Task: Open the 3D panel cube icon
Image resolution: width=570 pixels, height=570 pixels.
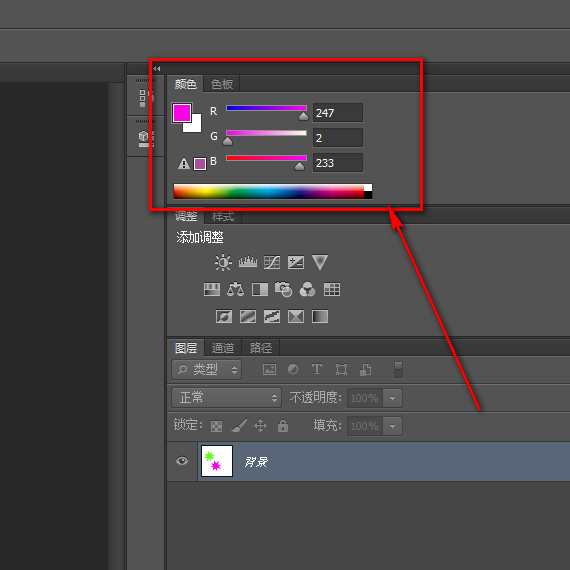Action: [146, 139]
